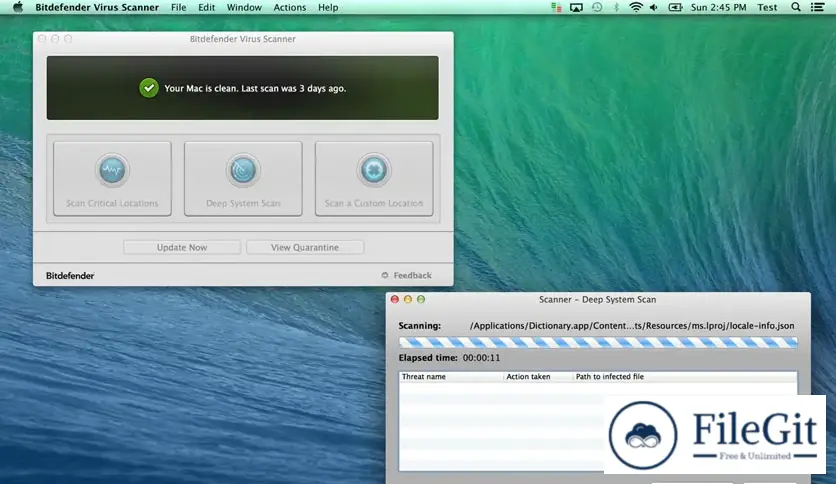
Task: Click the Update Now button
Action: coord(182,247)
